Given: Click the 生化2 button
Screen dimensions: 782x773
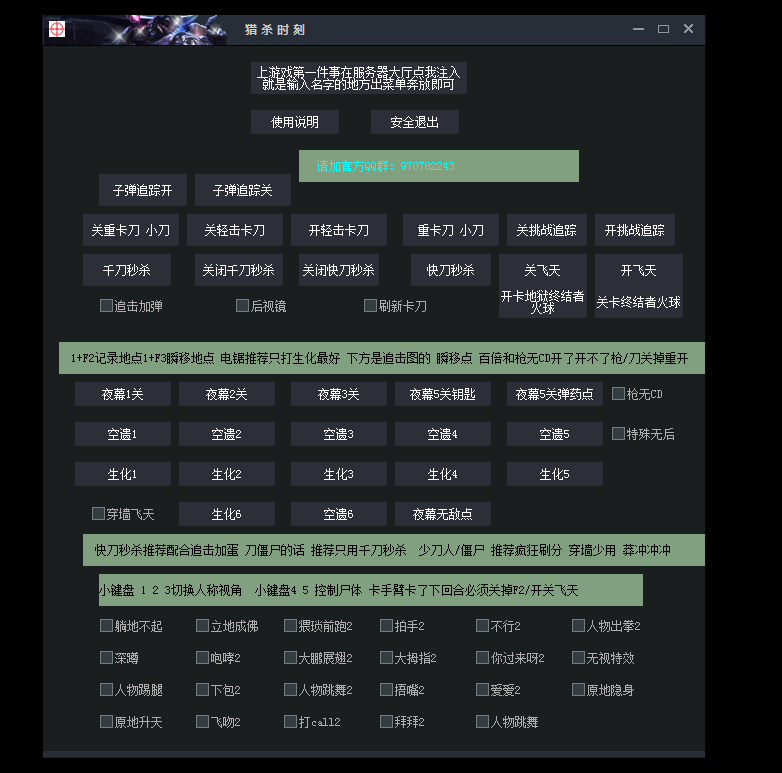Looking at the screenshot, I should (227, 474).
